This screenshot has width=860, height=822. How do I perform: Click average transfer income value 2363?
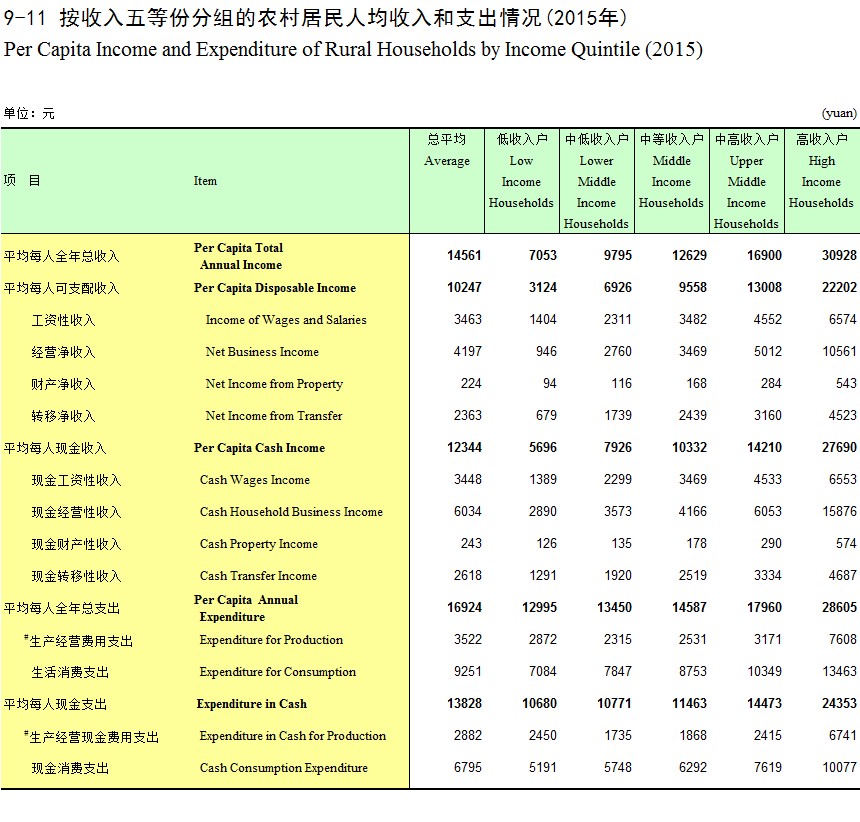[x=467, y=416]
